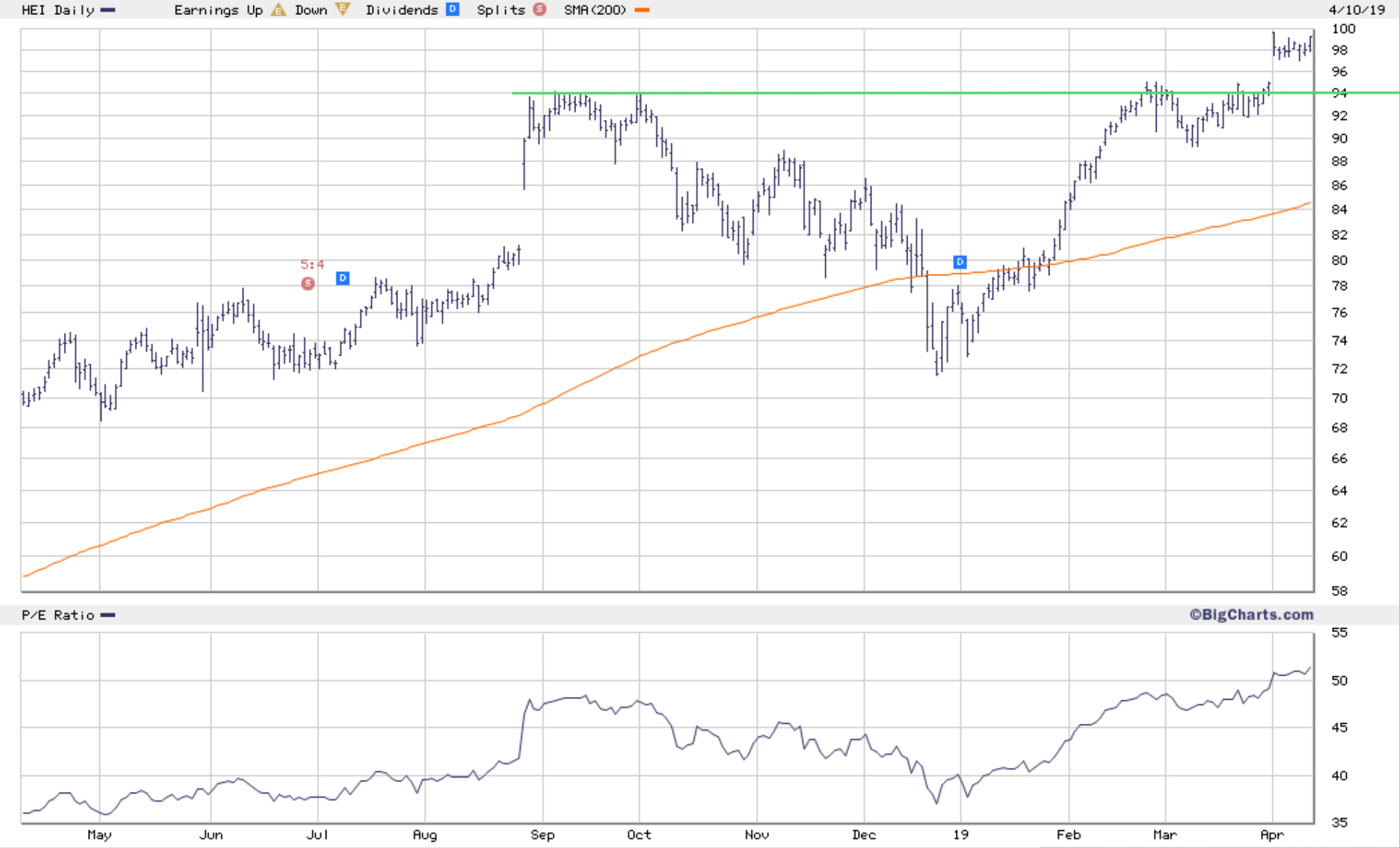Viewport: 1400px width, 848px height.
Task: Click the 5:4 split ratio label
Action: pos(312,265)
